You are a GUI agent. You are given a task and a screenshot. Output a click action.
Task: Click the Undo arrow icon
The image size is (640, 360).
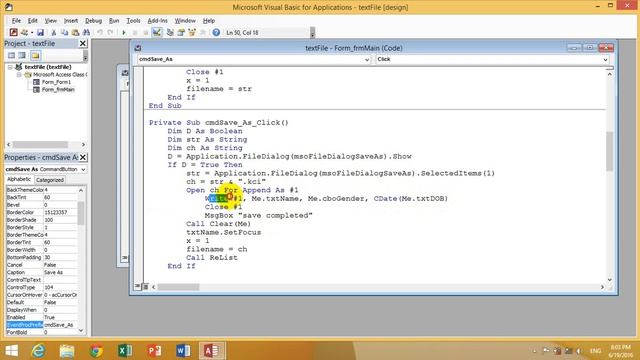pyautogui.click(x=100, y=32)
